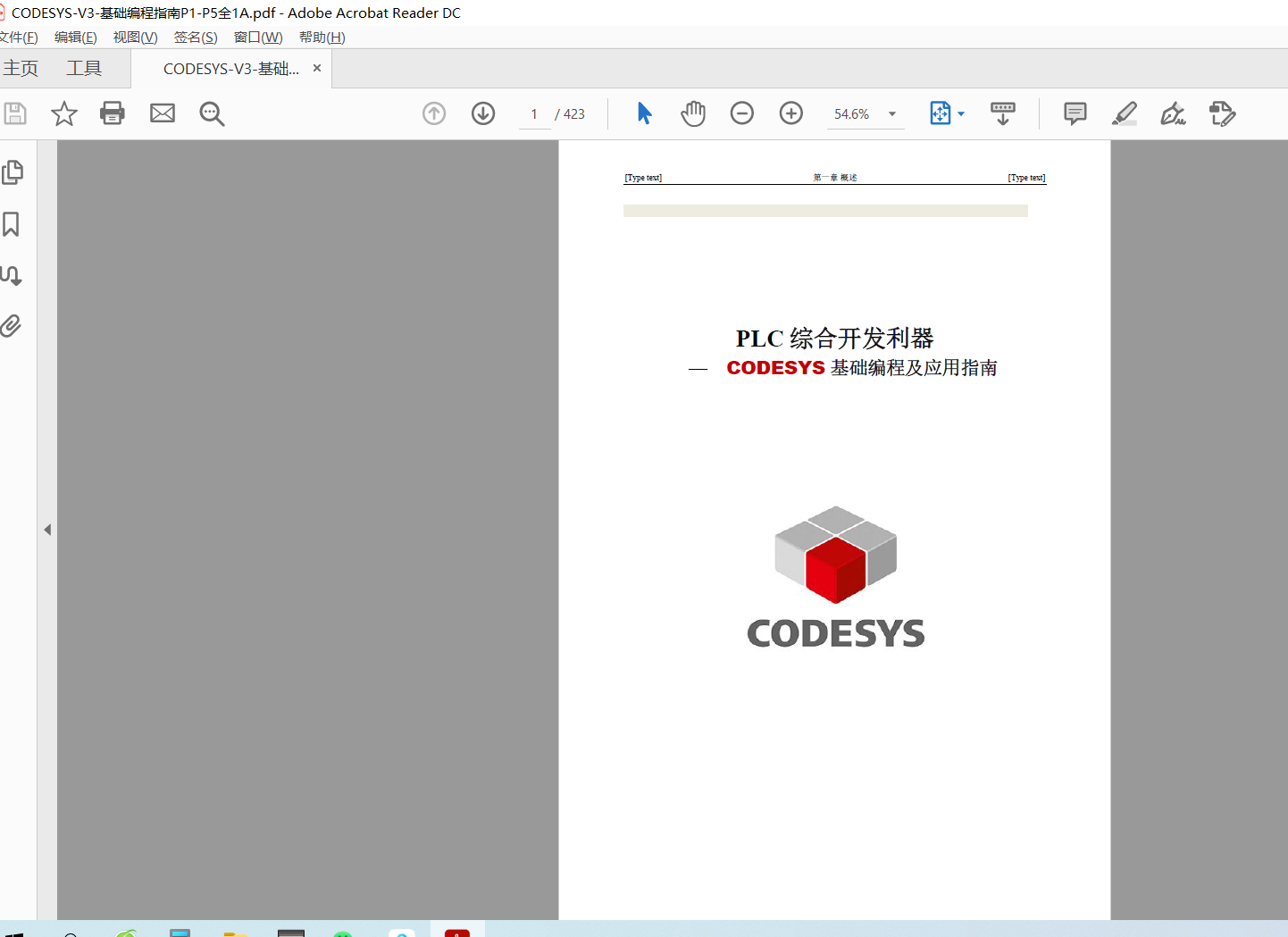
Task: Click the page number input field
Action: pyautogui.click(x=534, y=114)
